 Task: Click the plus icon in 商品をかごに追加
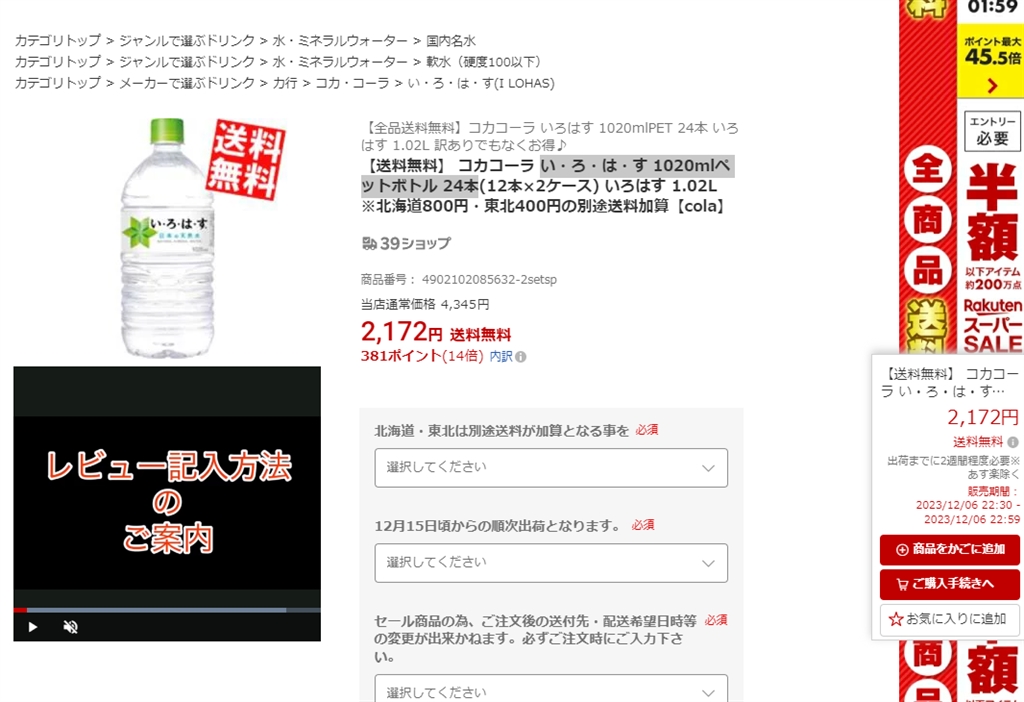(x=902, y=550)
